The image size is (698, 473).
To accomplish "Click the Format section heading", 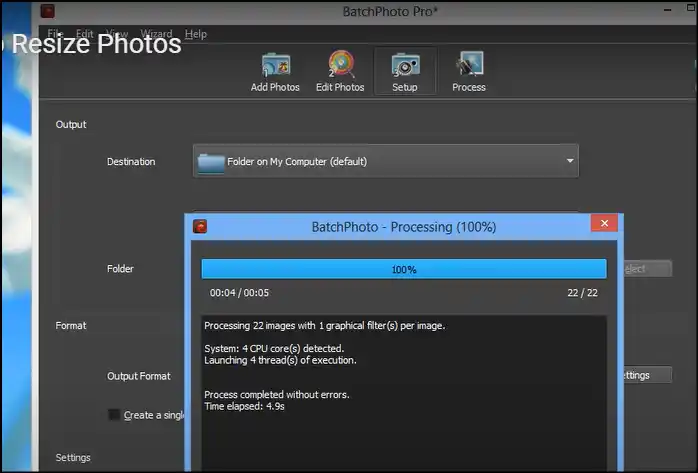I will click(x=71, y=326).
